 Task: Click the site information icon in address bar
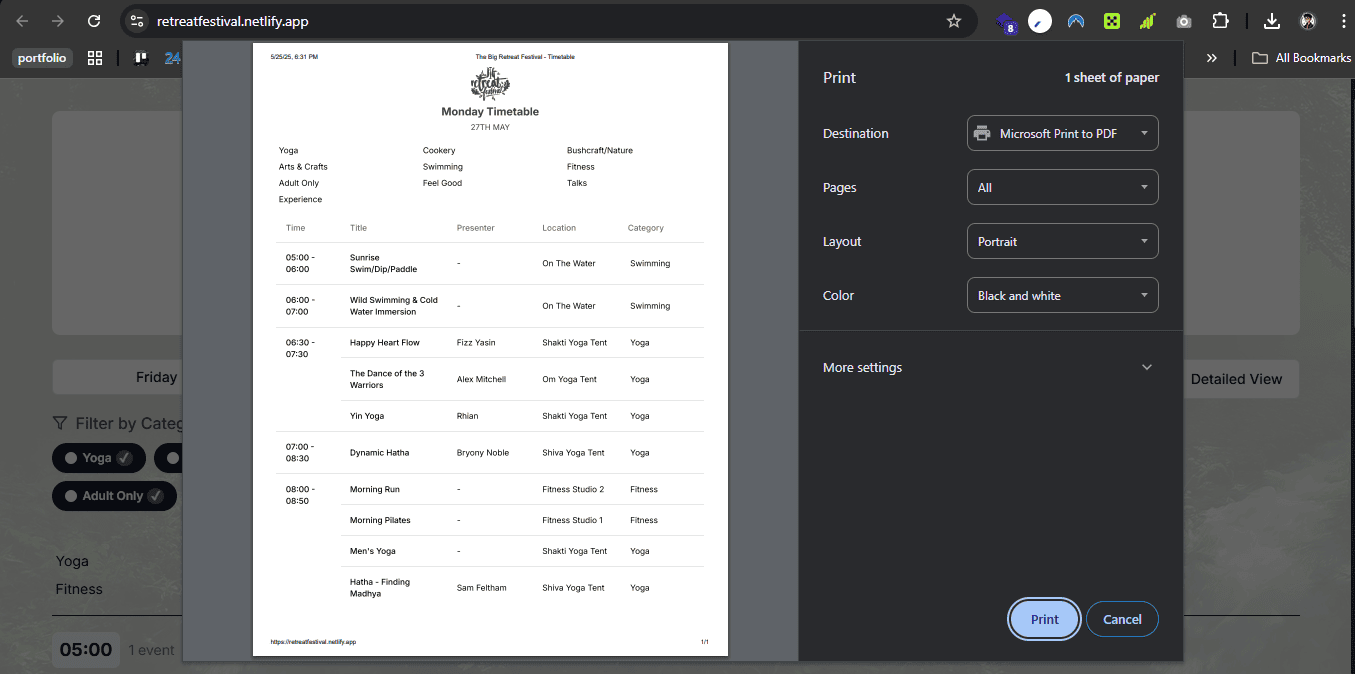tap(137, 21)
